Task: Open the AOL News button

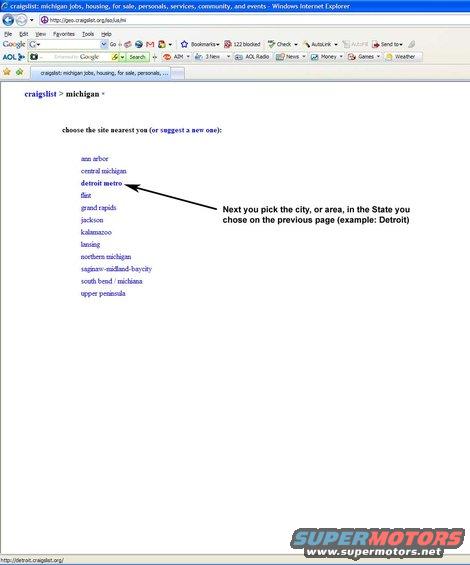Action: [288, 57]
